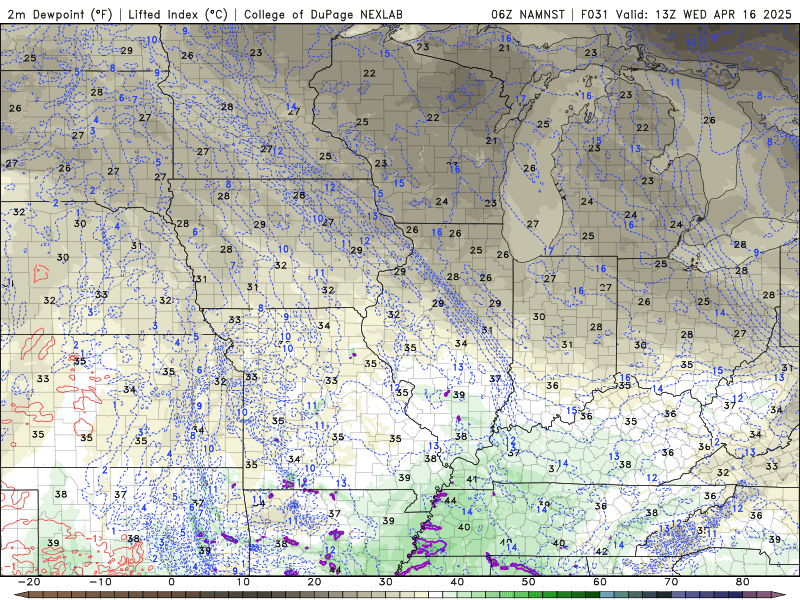The width and height of the screenshot is (800, 600).
Task: Click the left arrow end of the color bar
Action: click(x=21, y=595)
